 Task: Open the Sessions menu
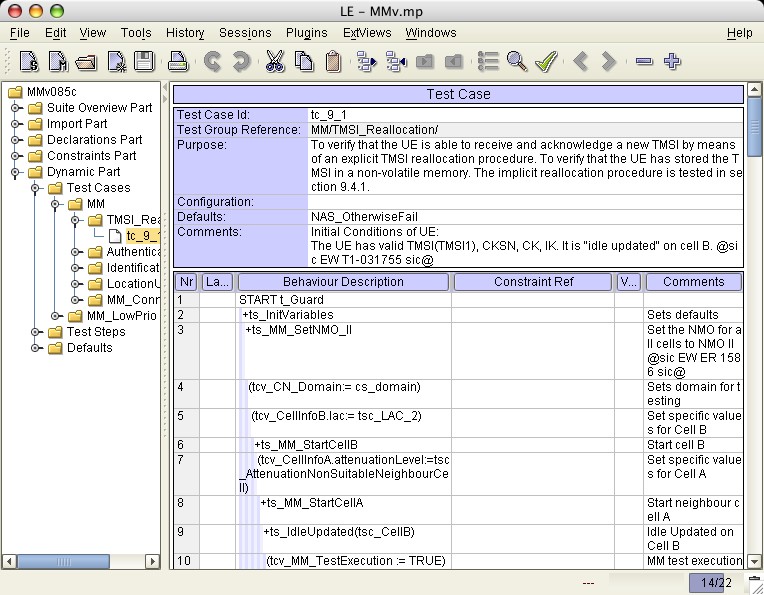click(244, 33)
